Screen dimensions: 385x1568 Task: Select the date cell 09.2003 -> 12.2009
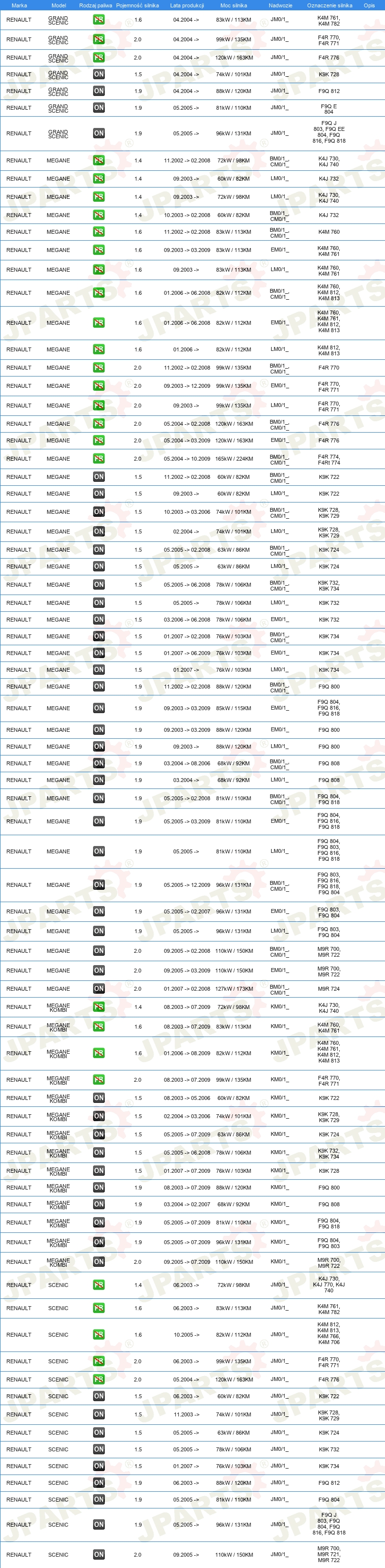(x=187, y=386)
